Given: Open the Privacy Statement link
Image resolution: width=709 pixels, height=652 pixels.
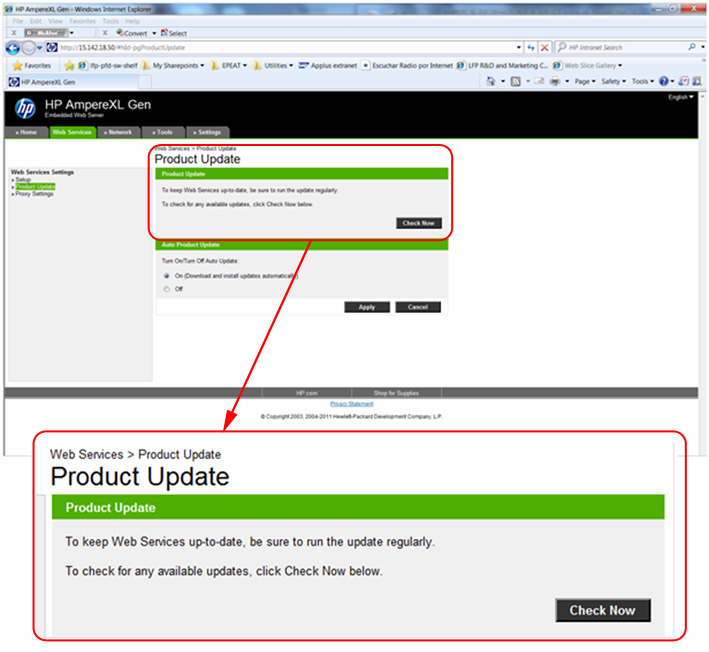Looking at the screenshot, I should [x=352, y=404].
